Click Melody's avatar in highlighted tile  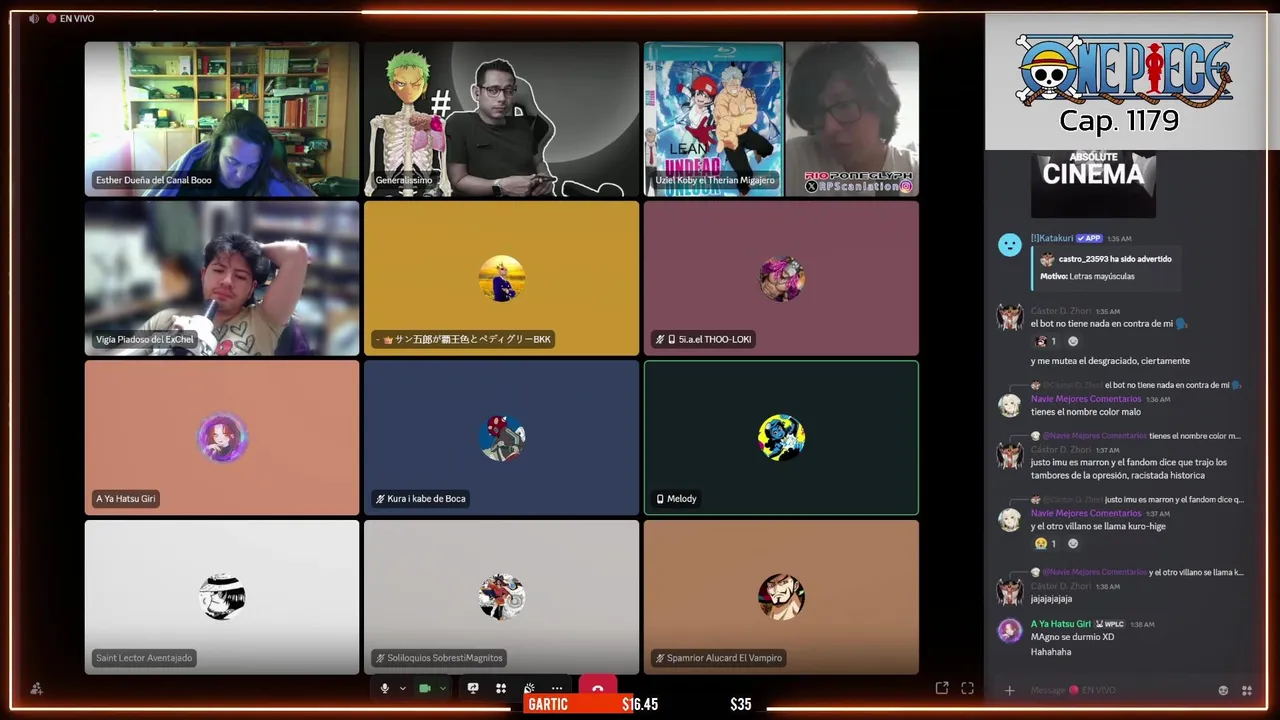coord(781,438)
